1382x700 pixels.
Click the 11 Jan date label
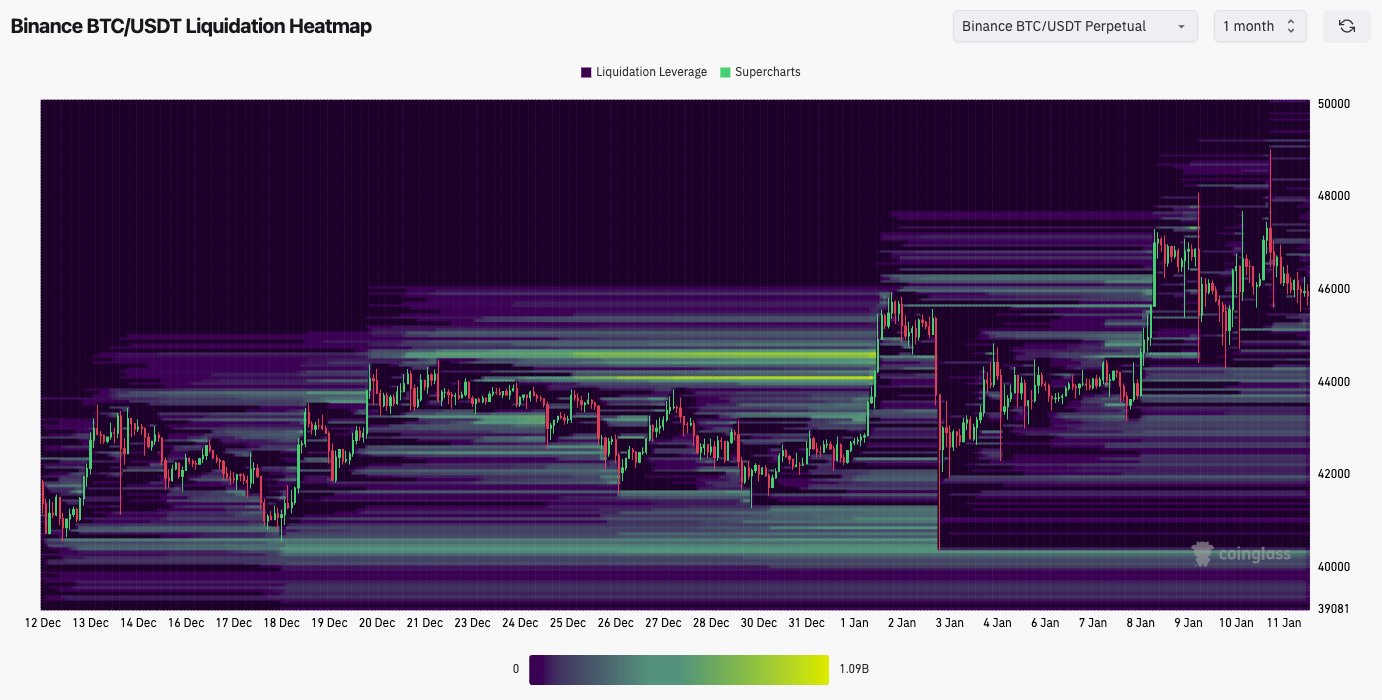coord(1284,623)
